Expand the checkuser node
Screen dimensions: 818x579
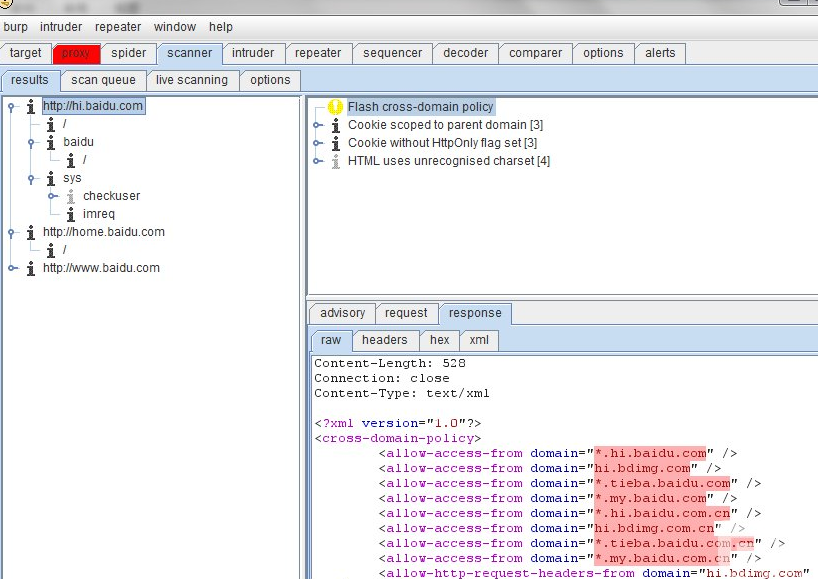click(53, 196)
